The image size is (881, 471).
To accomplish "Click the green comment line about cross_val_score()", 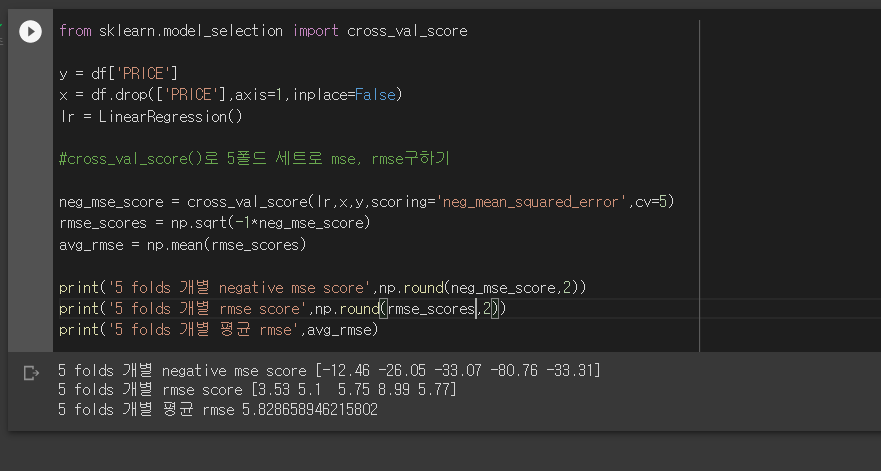I will tap(254, 159).
